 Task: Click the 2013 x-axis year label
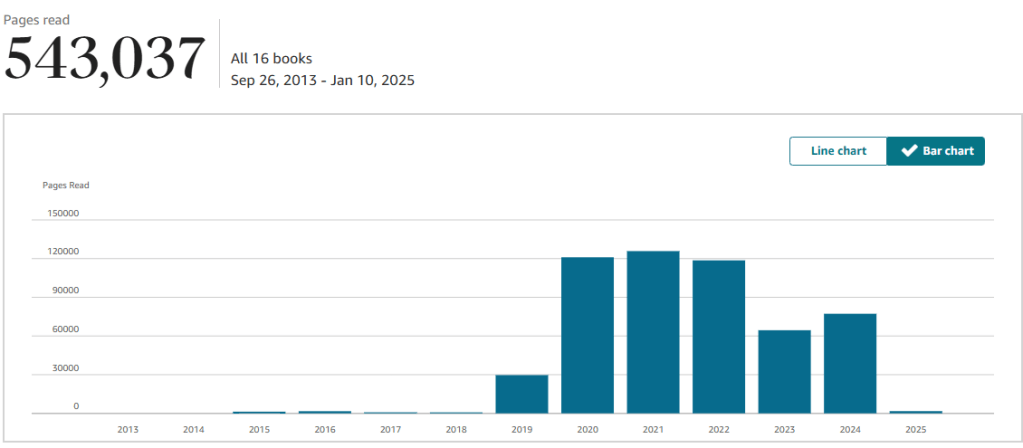tap(128, 429)
